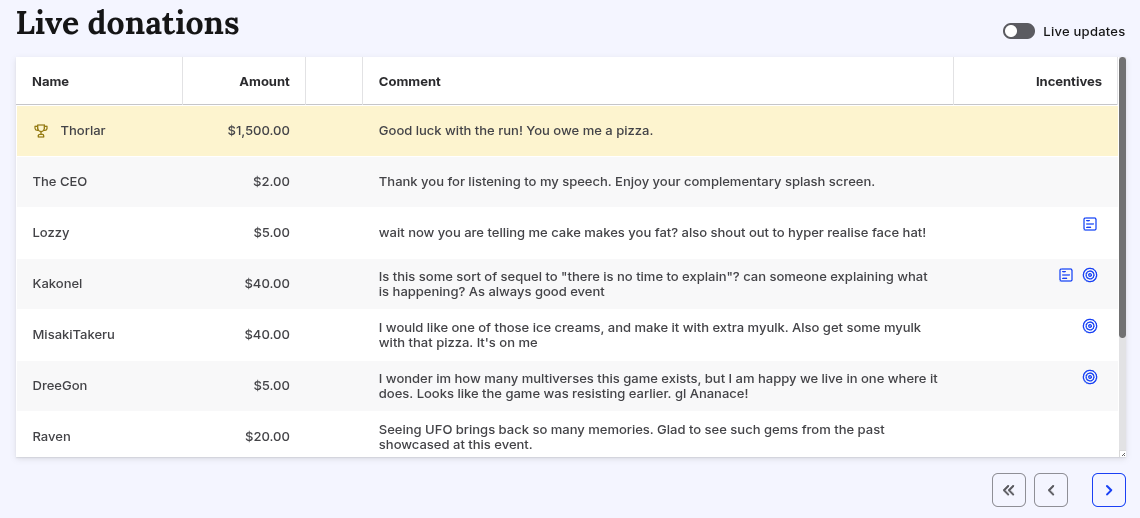This screenshot has width=1140, height=518.
Task: Open Lozzy's incentive notes icon
Action: coord(1089,224)
